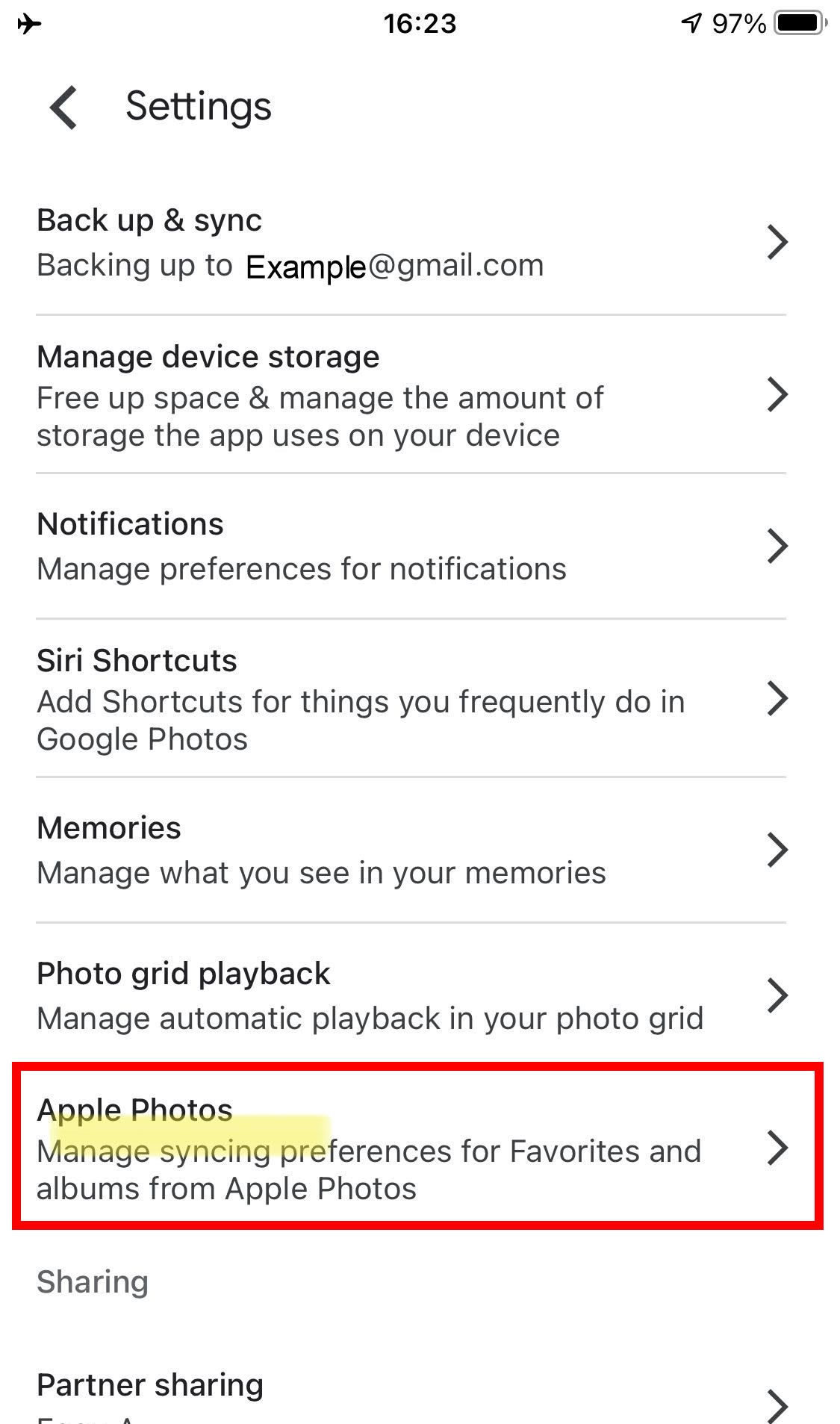Viewport: 840px width, 1424px height.
Task: Tap the chevron on Apple Photos row
Action: tap(777, 1148)
